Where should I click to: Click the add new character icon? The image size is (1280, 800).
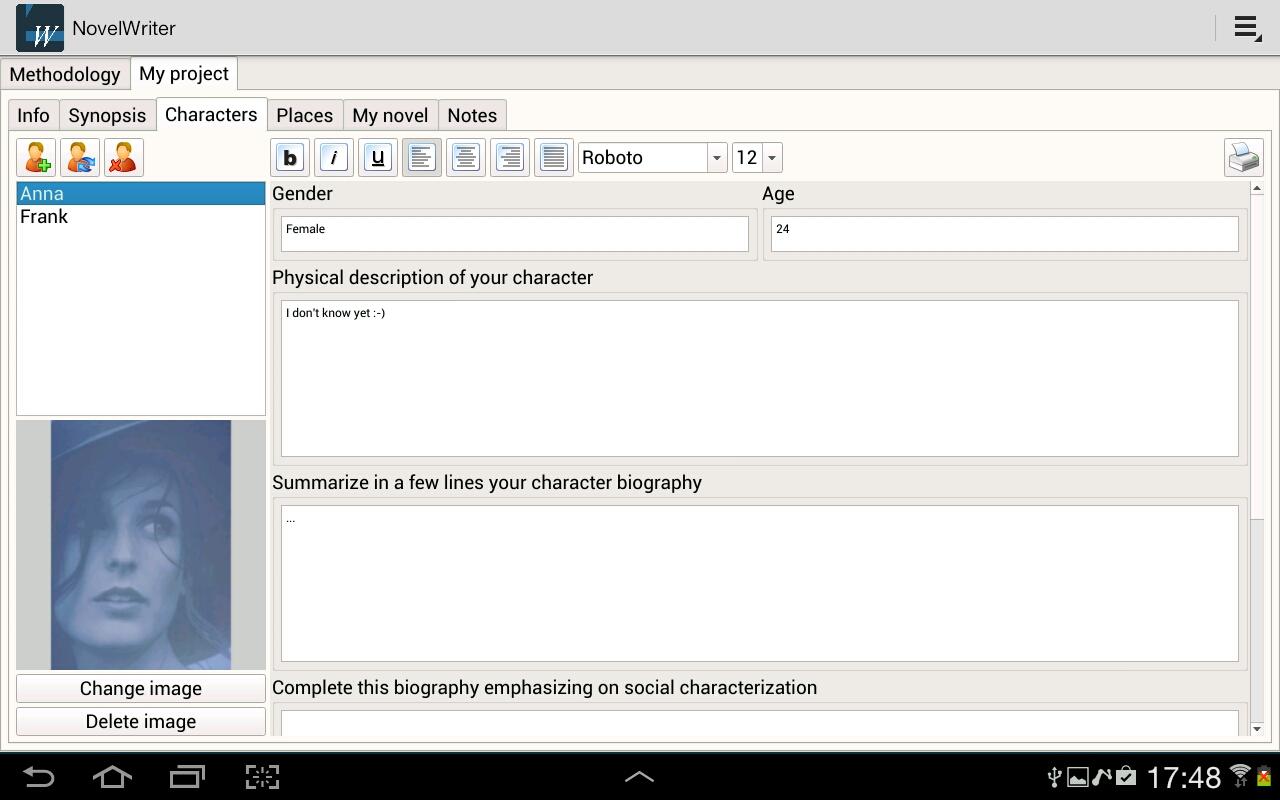click(36, 158)
